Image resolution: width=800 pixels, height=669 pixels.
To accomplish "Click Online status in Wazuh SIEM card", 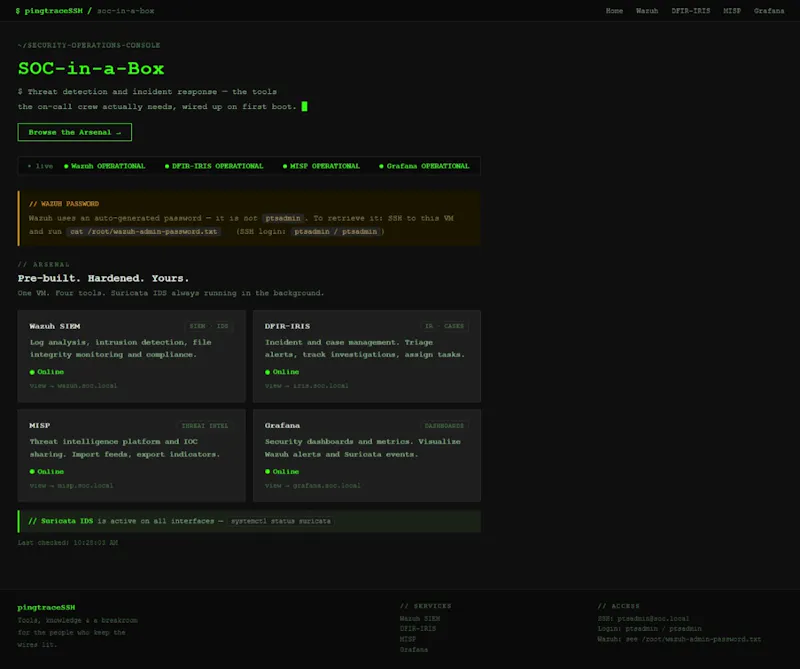I will pyautogui.click(x=47, y=371).
